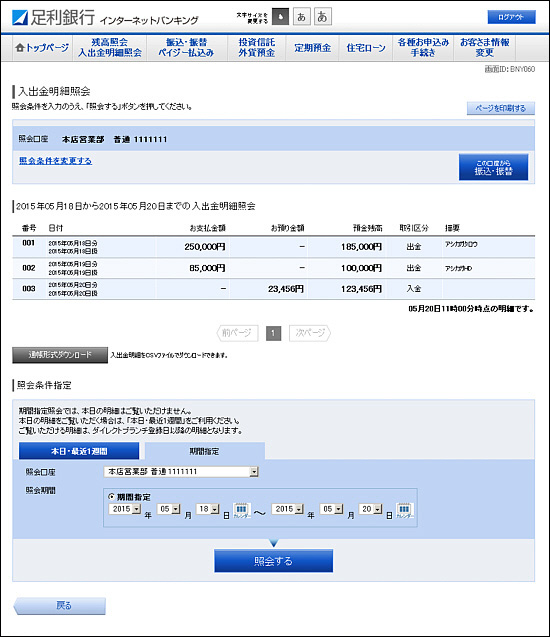Go to トップページ home menu
Screen dimensions: 550x637
click(x=42, y=48)
